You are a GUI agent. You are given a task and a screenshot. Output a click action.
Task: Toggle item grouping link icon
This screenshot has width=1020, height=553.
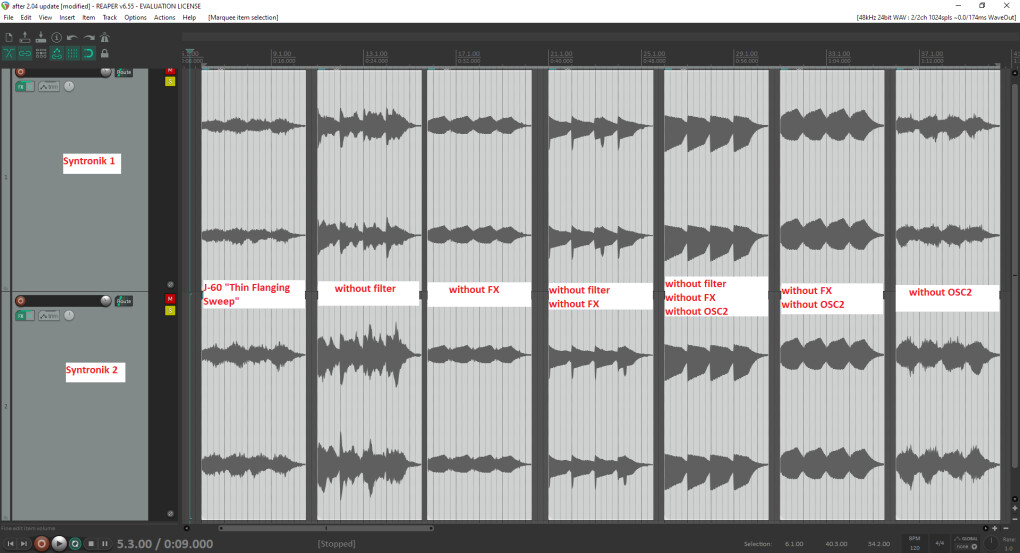25,53
